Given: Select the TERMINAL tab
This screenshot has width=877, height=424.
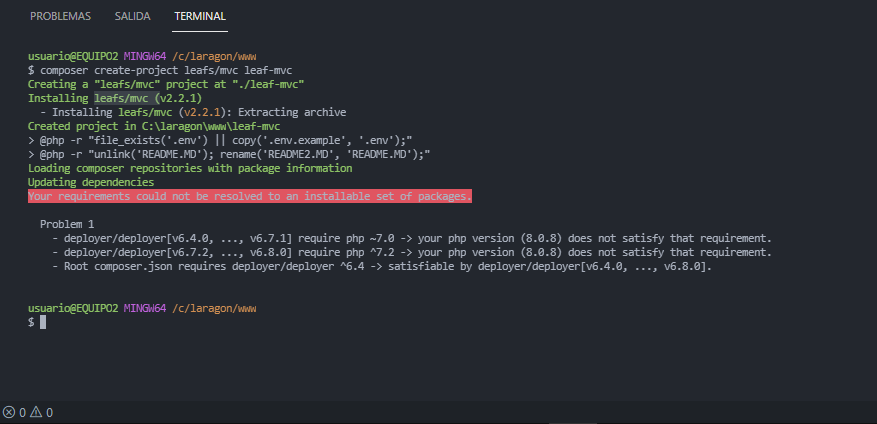Looking at the screenshot, I should click(200, 16).
